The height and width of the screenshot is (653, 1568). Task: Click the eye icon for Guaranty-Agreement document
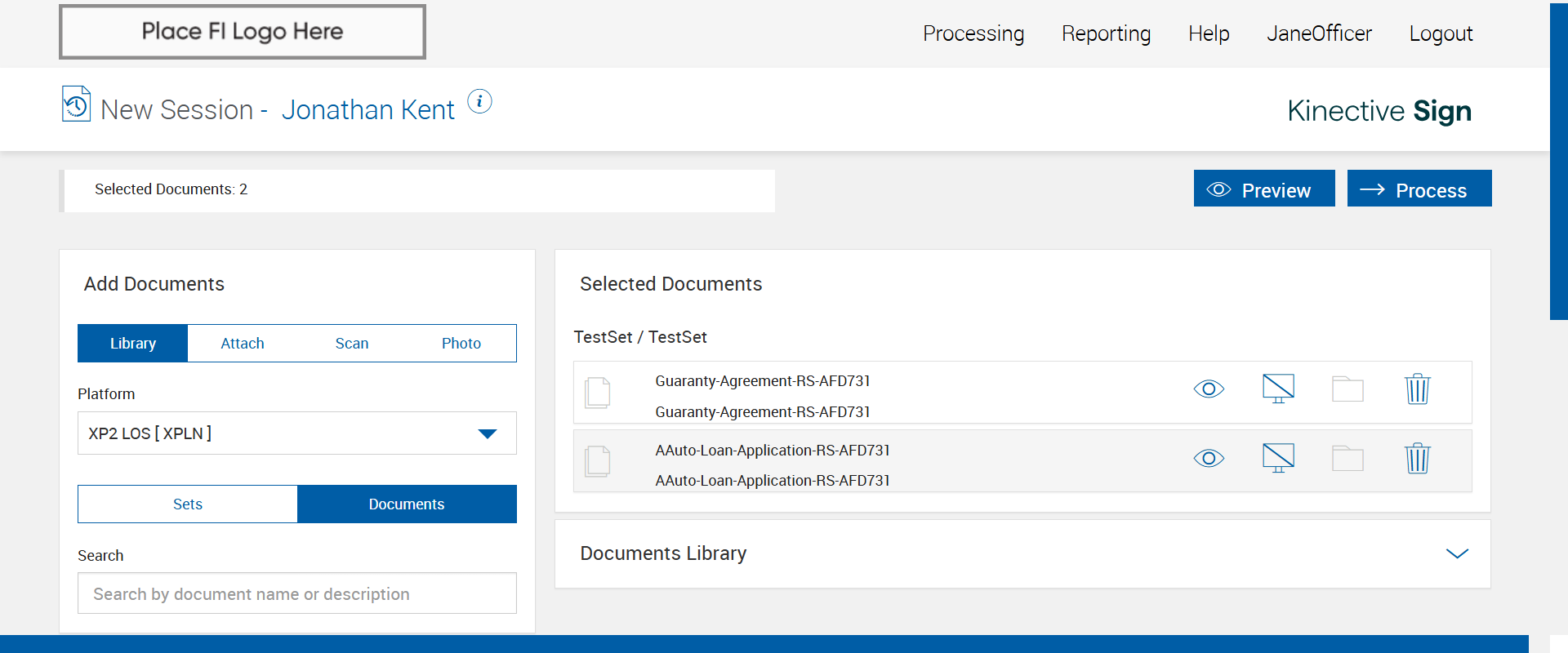point(1209,389)
